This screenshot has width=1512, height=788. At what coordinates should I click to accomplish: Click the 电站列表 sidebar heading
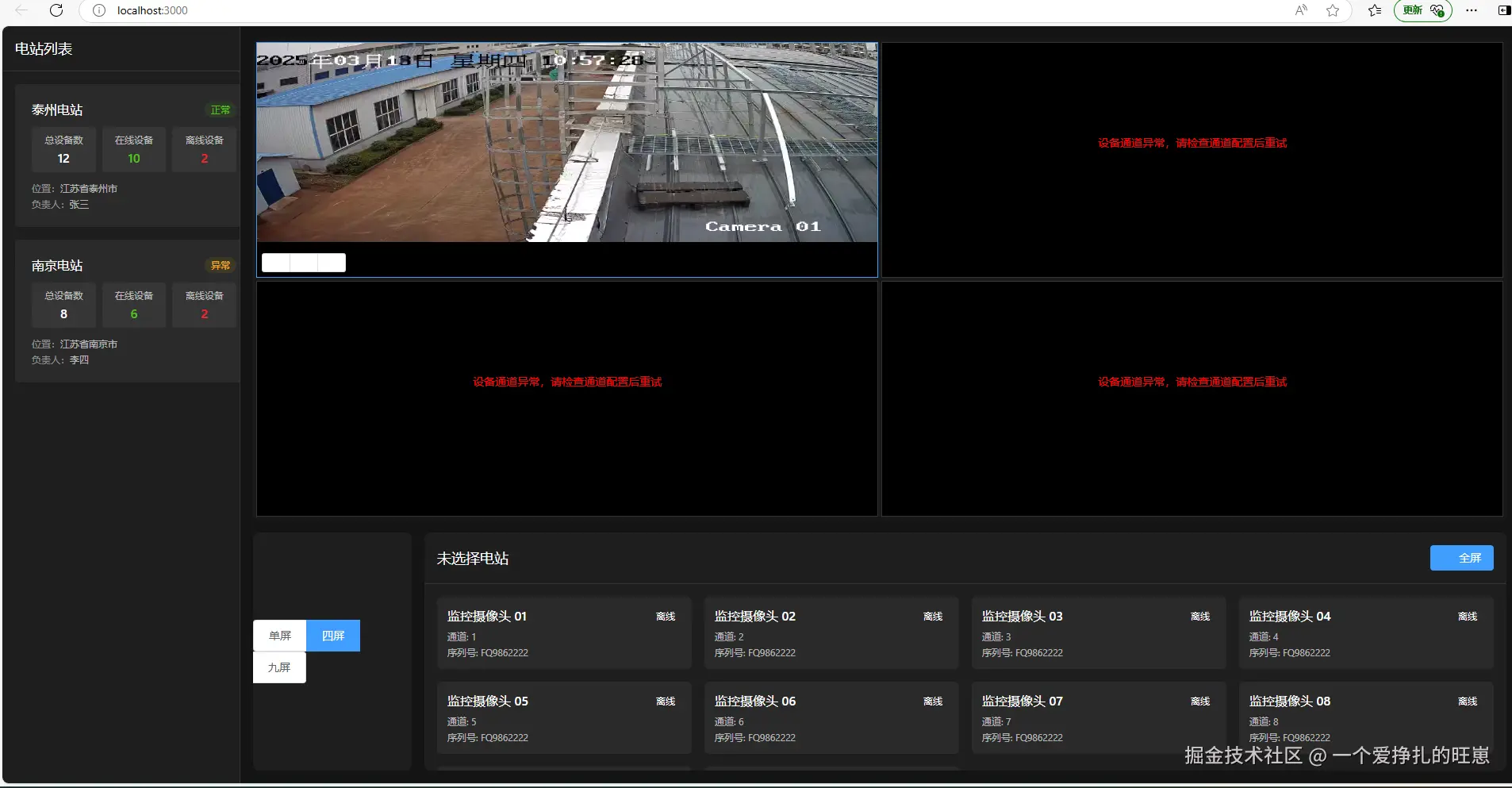pos(44,49)
